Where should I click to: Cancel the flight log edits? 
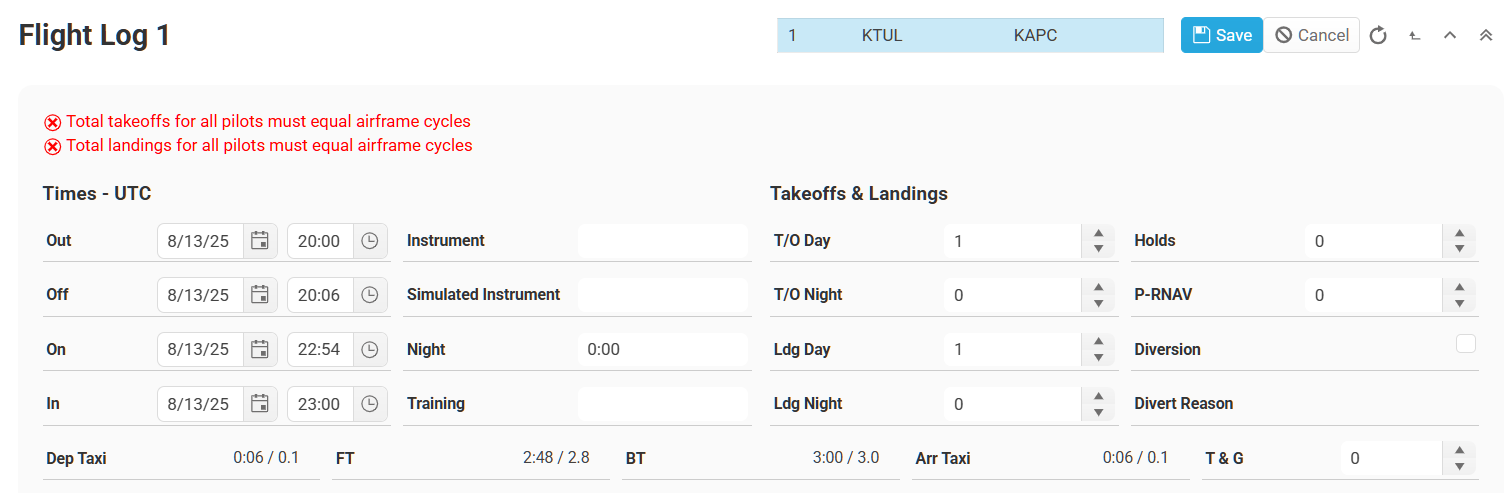pos(1311,35)
